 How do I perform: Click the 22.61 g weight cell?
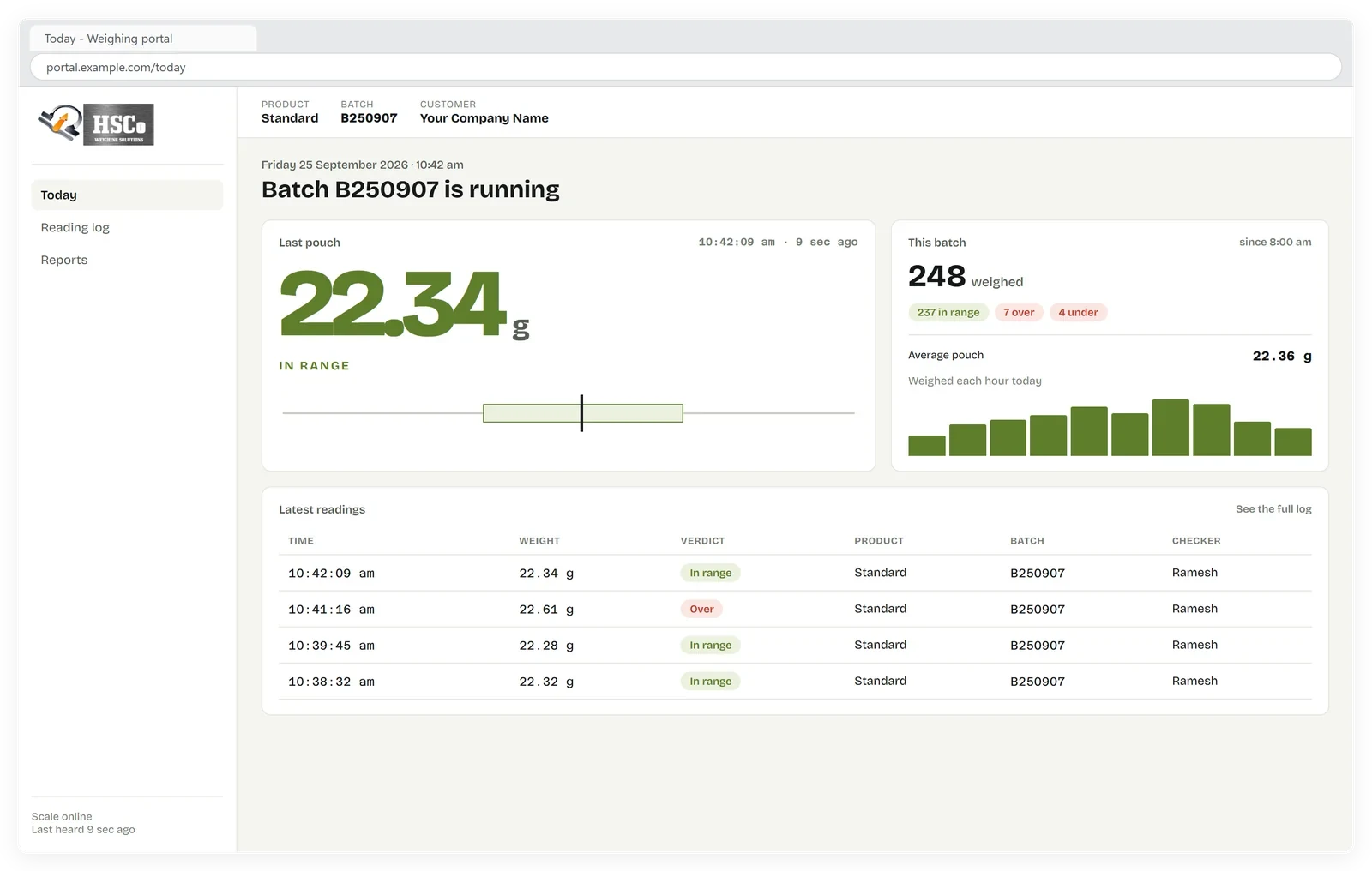(x=546, y=610)
